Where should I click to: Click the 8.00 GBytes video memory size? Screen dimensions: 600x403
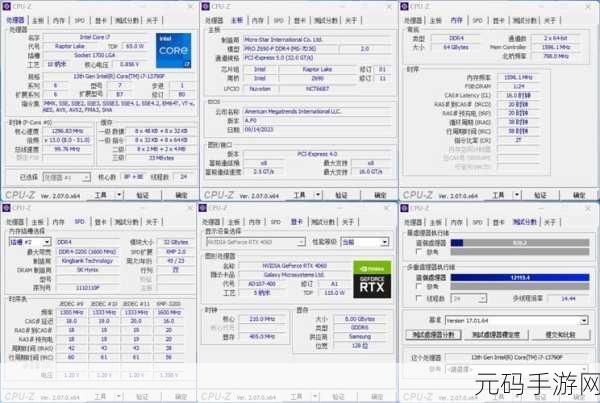(360, 319)
